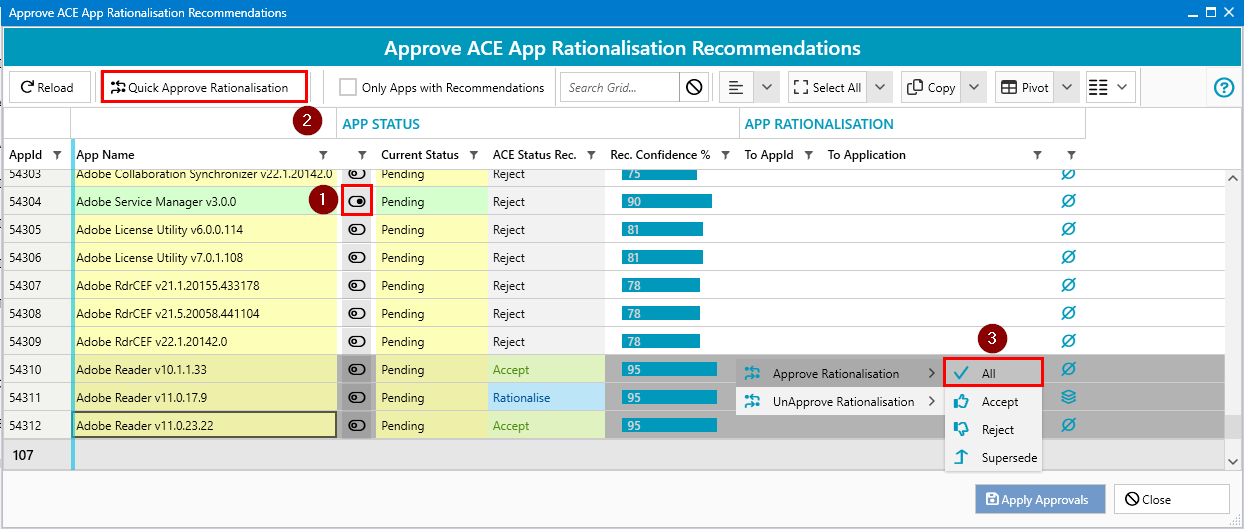Open the dropdown next to alignment icon
Screen dimensions: 1244x529
(x=766, y=88)
